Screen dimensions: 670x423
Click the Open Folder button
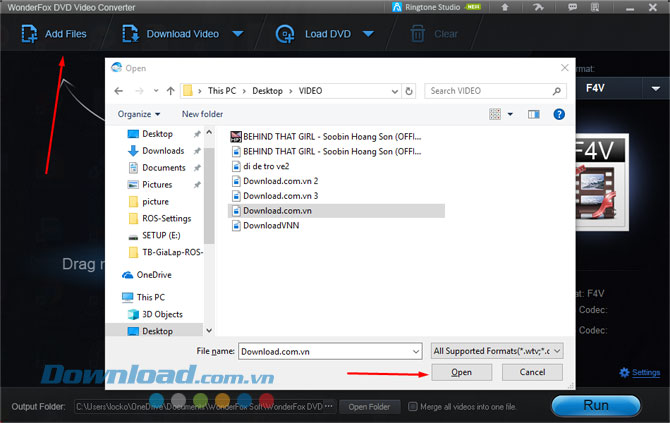click(x=369, y=407)
